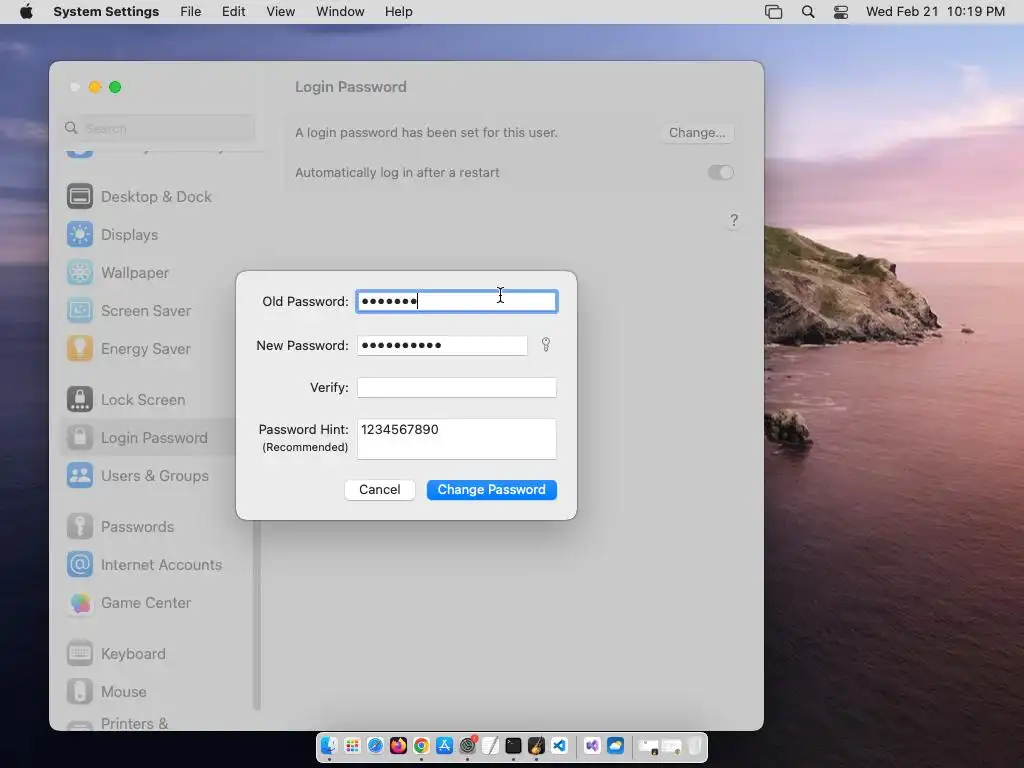Viewport: 1024px width, 768px height.
Task: Click the key icon for password assistant
Action: (x=546, y=345)
